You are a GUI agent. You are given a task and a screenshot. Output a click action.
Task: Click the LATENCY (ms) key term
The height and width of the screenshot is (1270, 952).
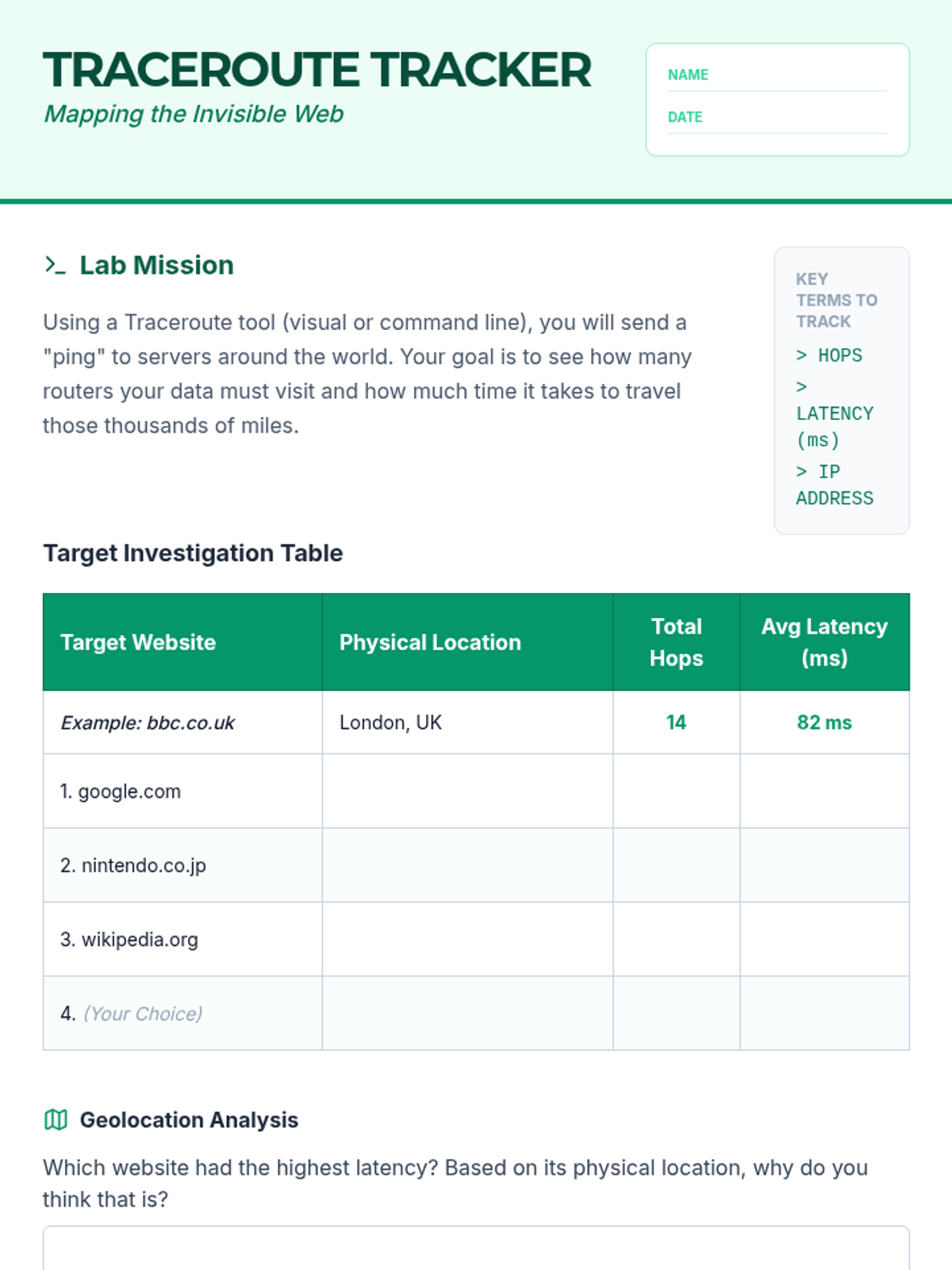click(x=833, y=414)
